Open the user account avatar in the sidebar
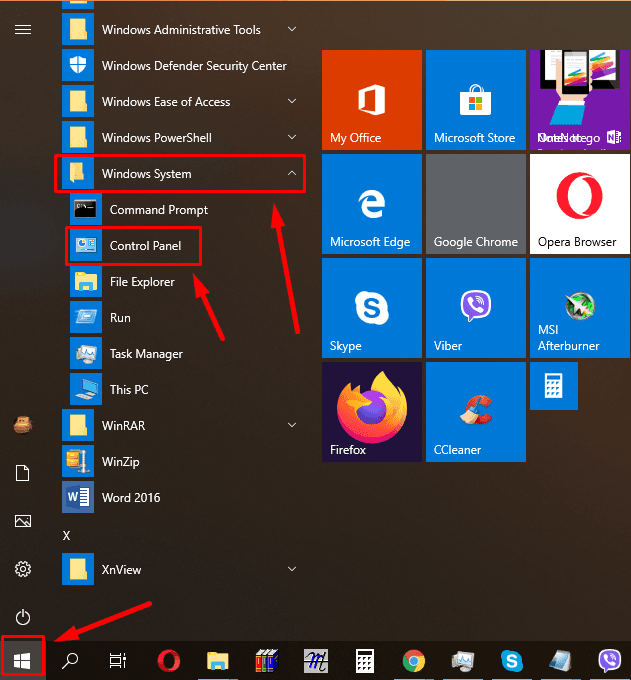This screenshot has width=631, height=680. 23,425
